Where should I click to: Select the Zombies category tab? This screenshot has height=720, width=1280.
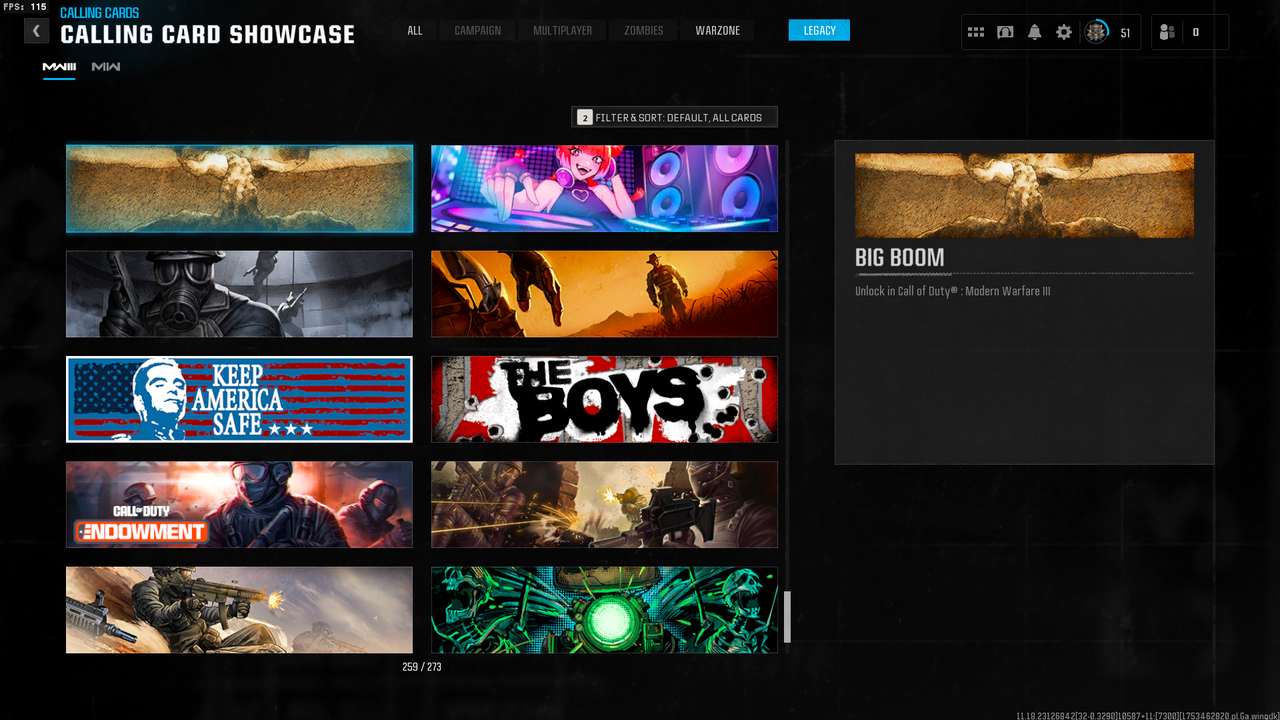(644, 30)
